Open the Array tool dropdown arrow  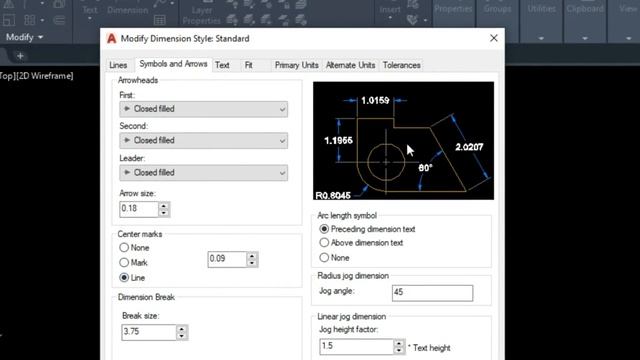(42, 20)
